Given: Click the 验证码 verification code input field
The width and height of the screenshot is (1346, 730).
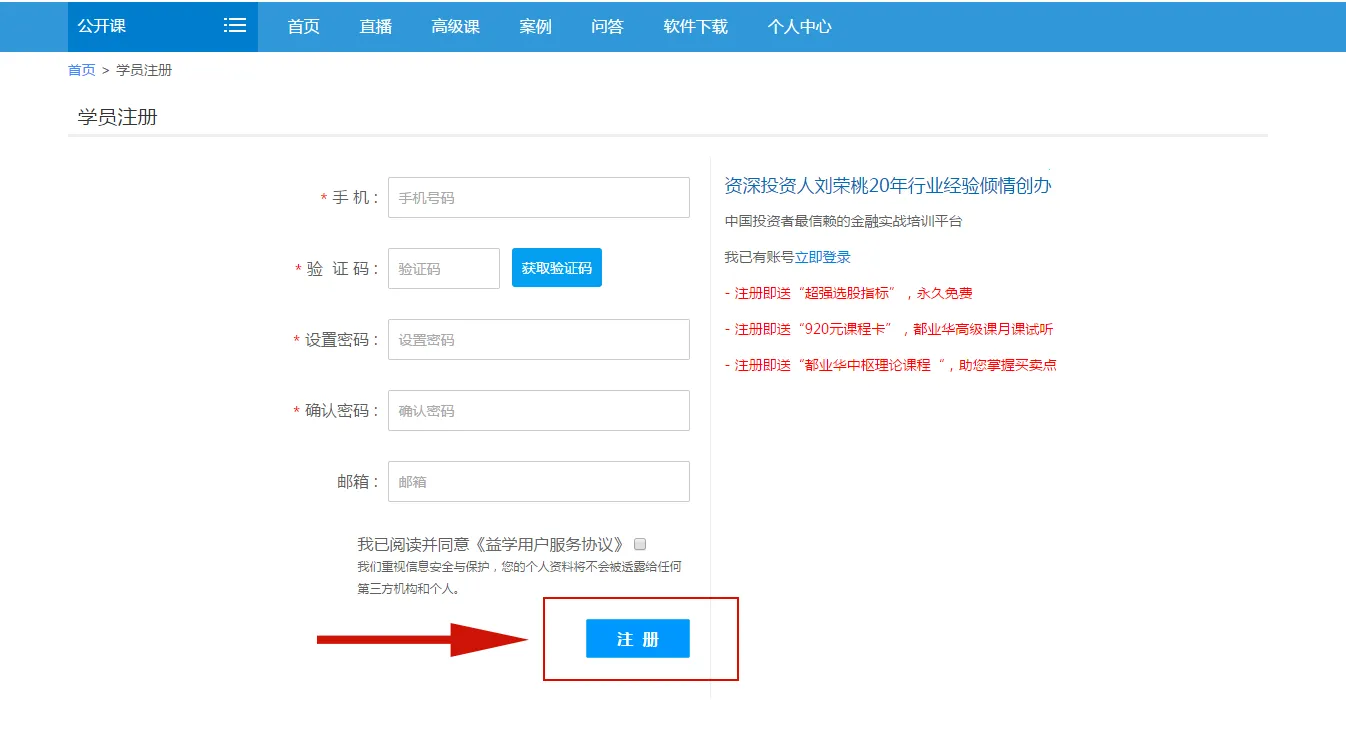Looking at the screenshot, I should point(443,268).
